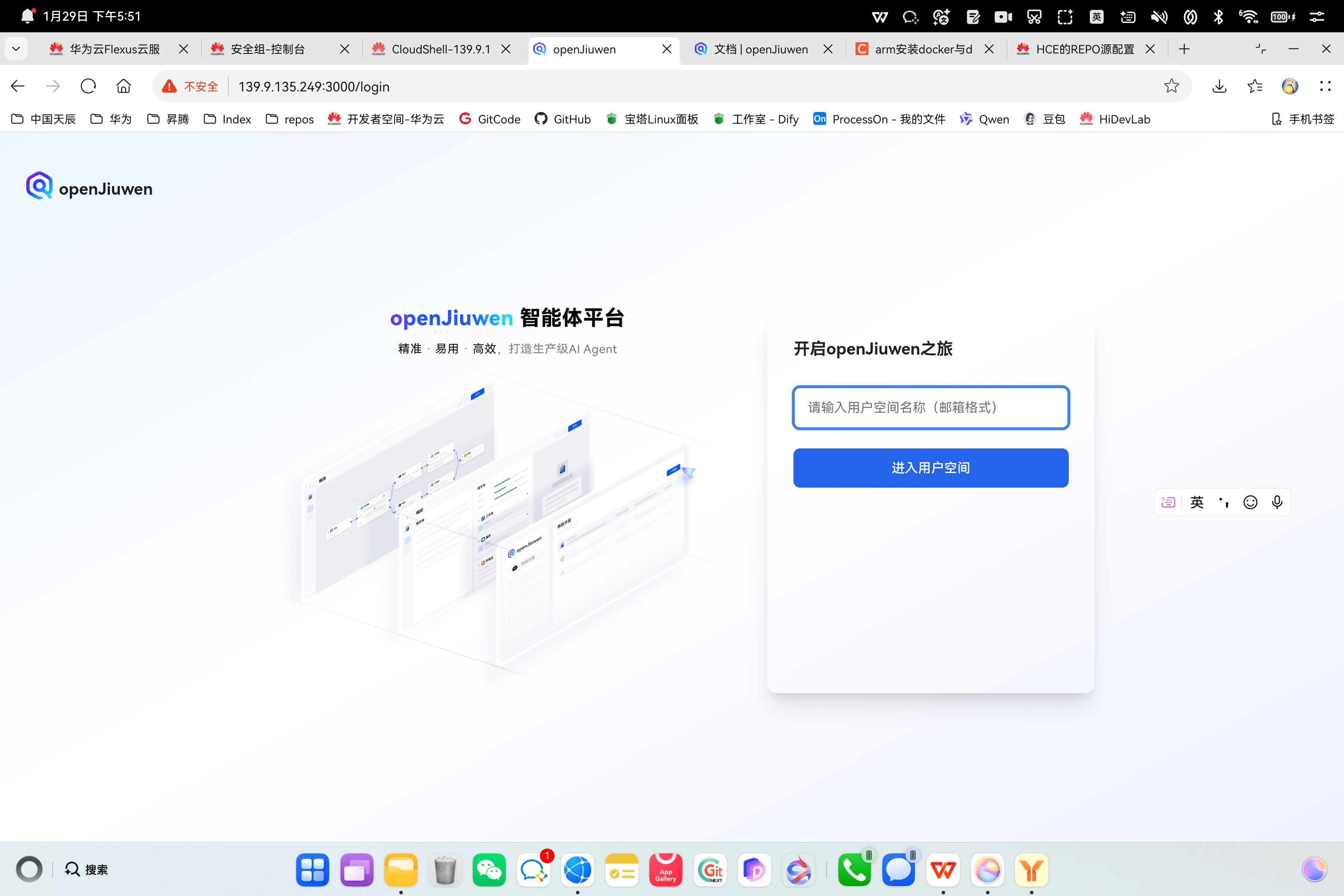Toggle the IME voice input microphone

point(1277,502)
